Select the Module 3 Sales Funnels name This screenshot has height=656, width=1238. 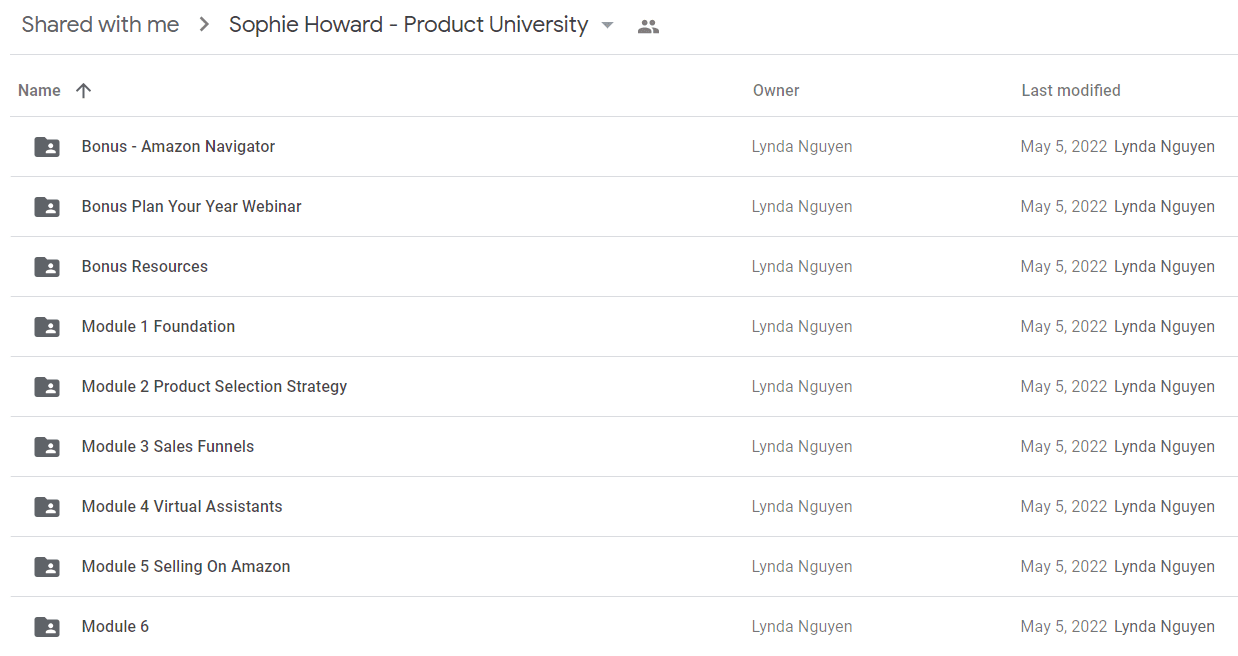pyautogui.click(x=168, y=446)
